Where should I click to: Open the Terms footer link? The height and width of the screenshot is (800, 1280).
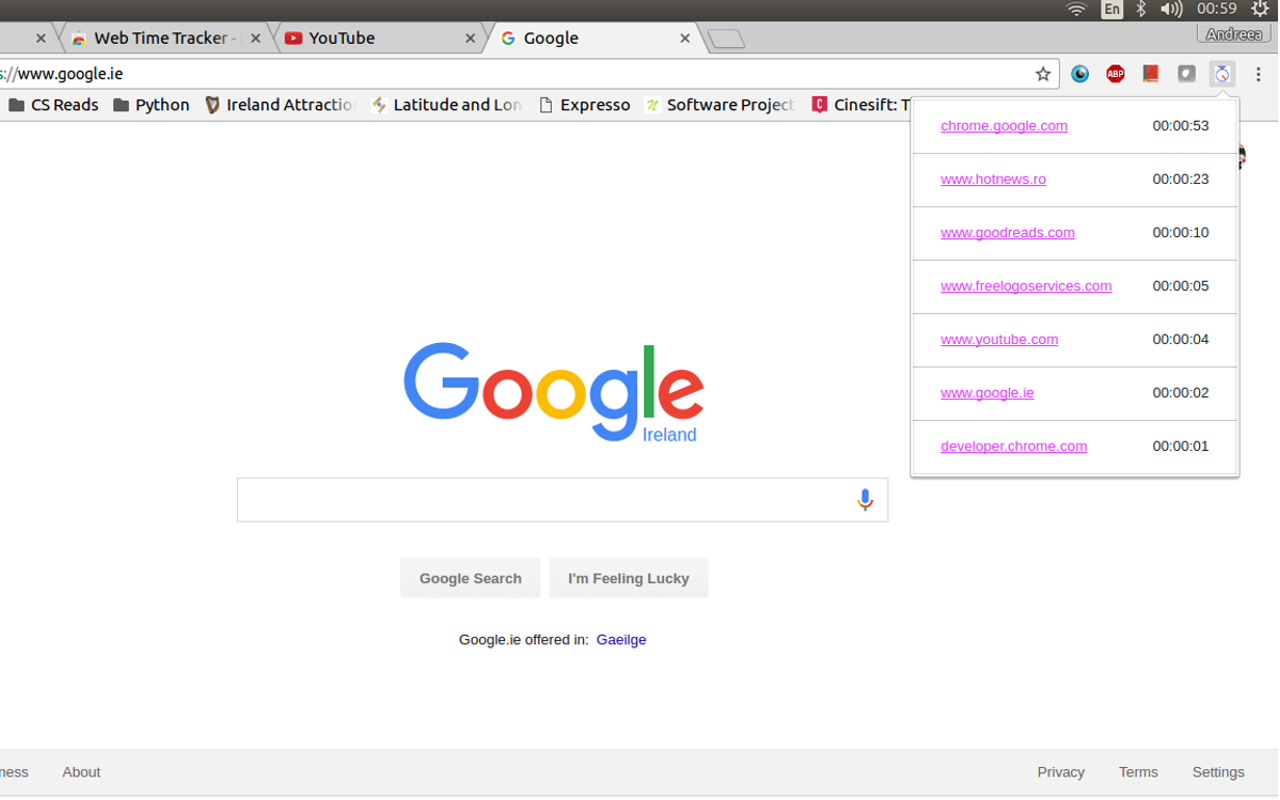point(1138,772)
